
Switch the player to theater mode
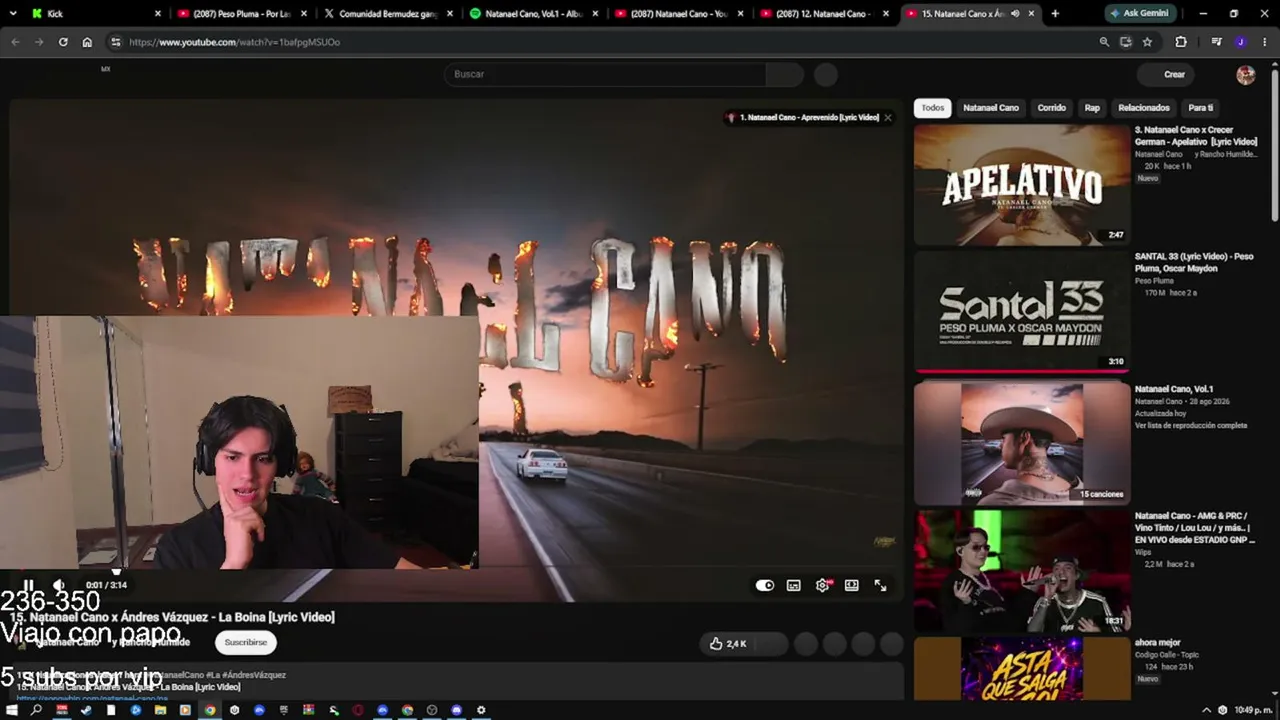point(852,586)
